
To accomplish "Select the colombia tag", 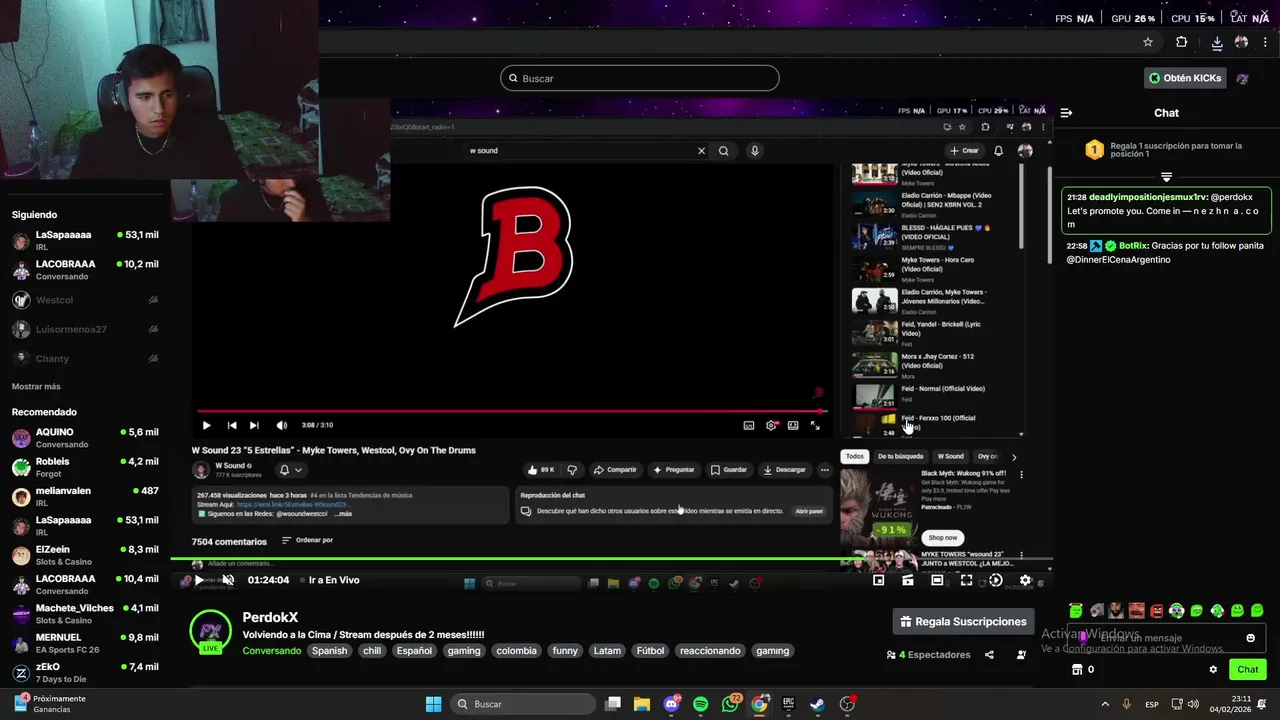I will click(x=517, y=651).
